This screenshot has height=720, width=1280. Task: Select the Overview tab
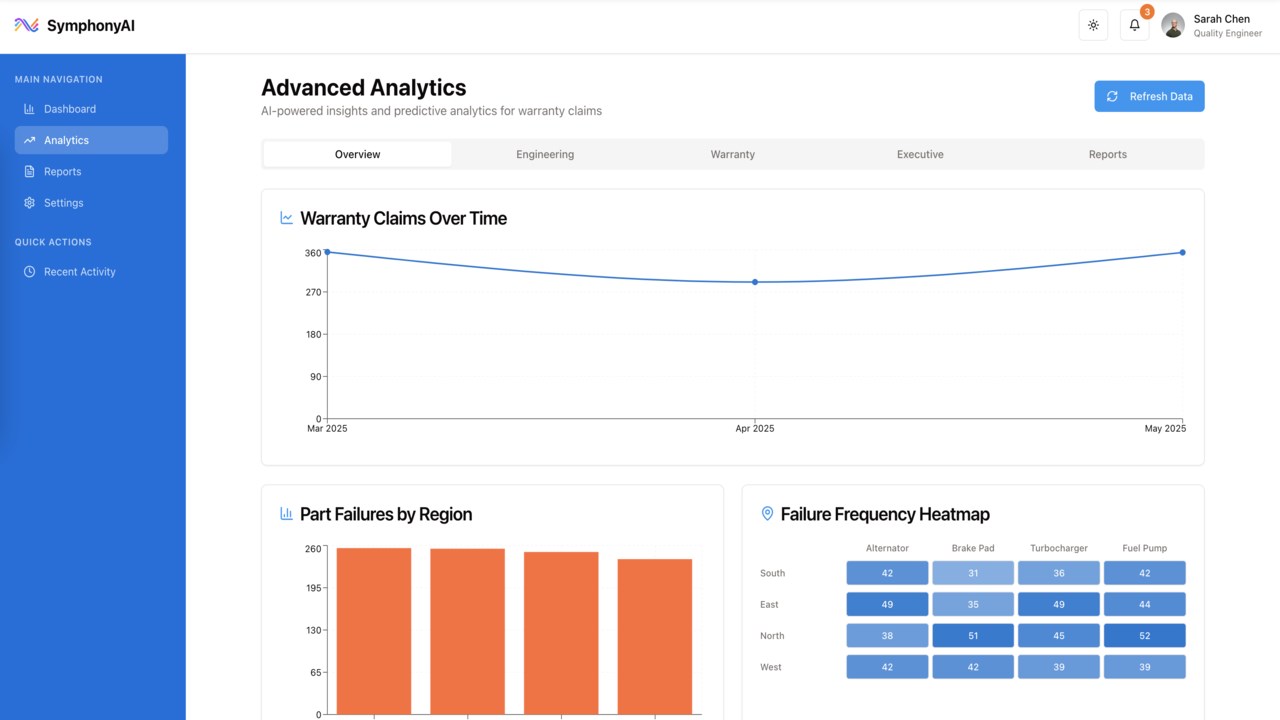click(x=357, y=154)
